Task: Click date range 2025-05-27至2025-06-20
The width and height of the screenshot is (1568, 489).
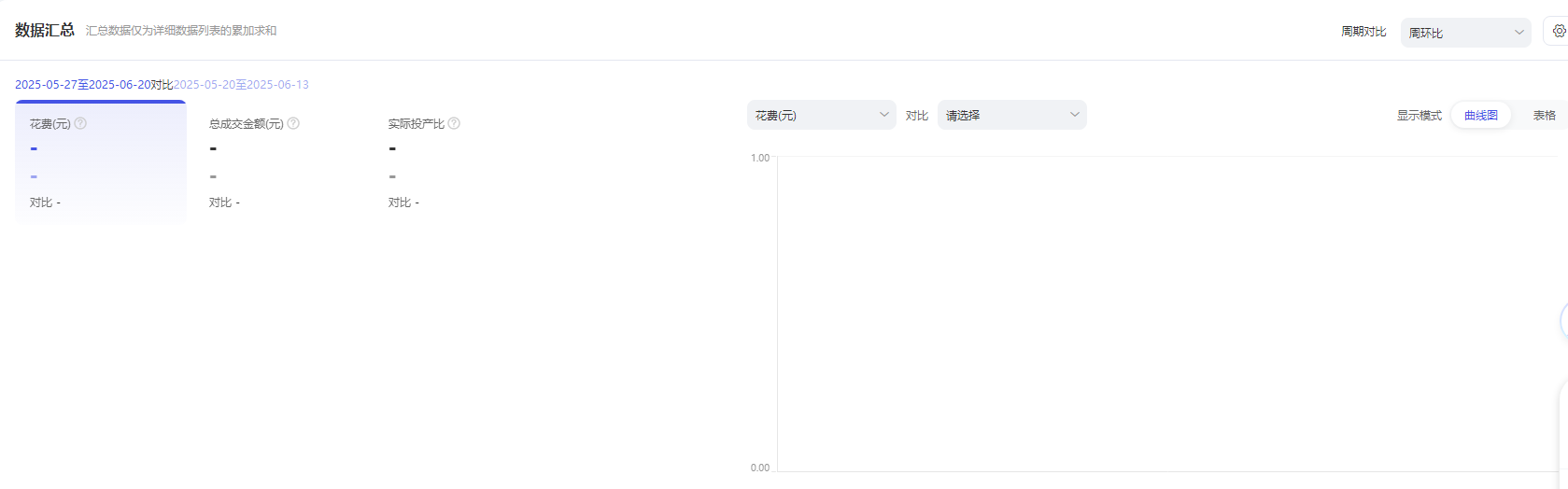Action: pos(82,85)
